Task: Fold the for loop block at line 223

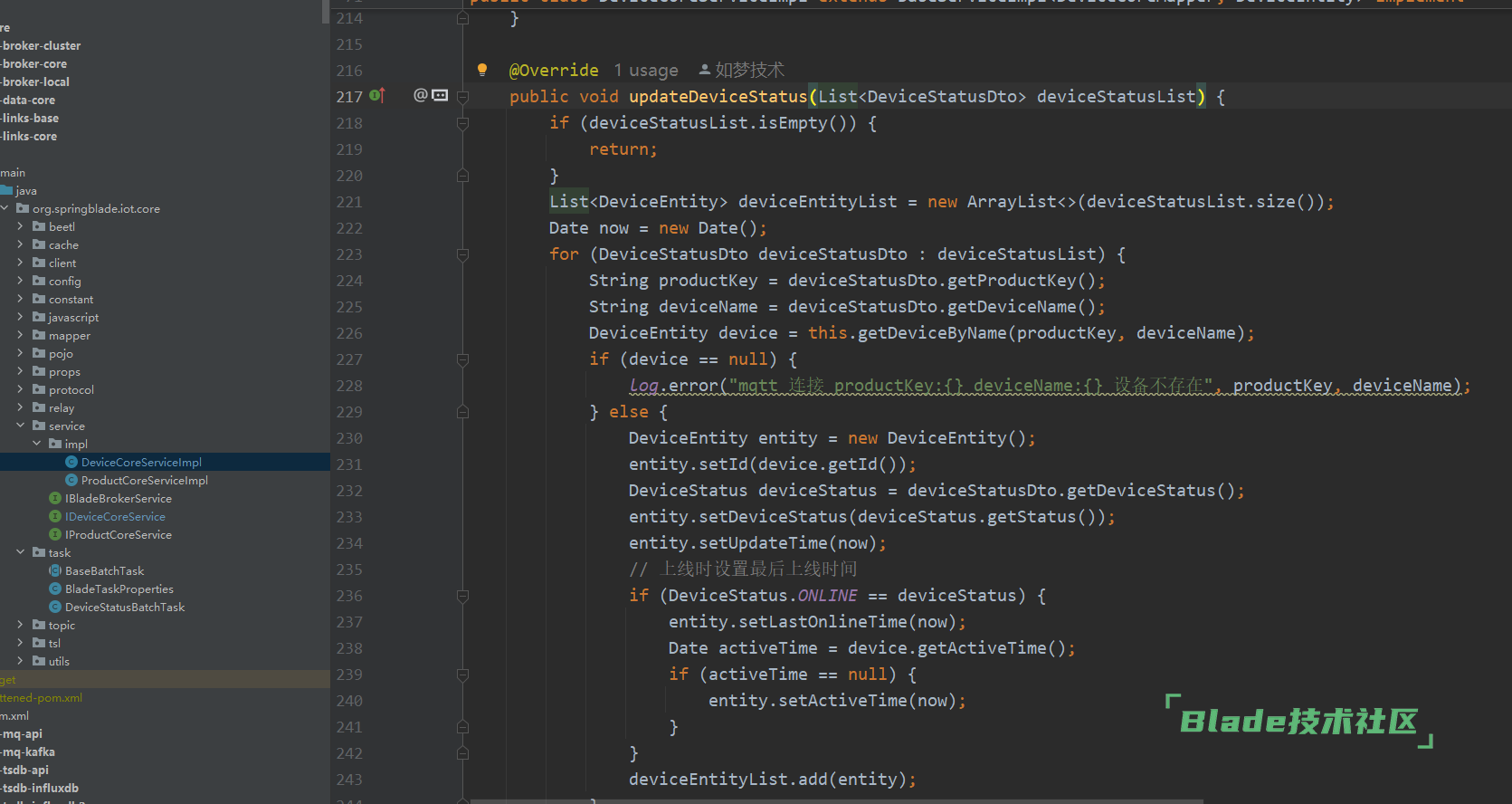Action: (x=462, y=254)
